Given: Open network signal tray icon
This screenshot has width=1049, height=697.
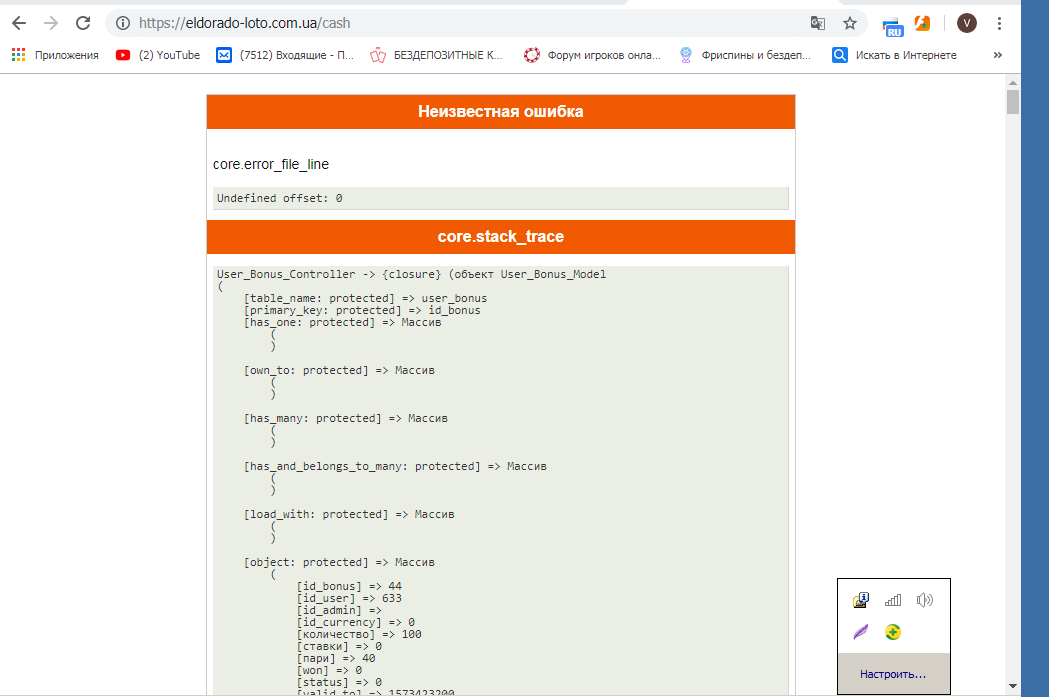Looking at the screenshot, I should click(893, 600).
